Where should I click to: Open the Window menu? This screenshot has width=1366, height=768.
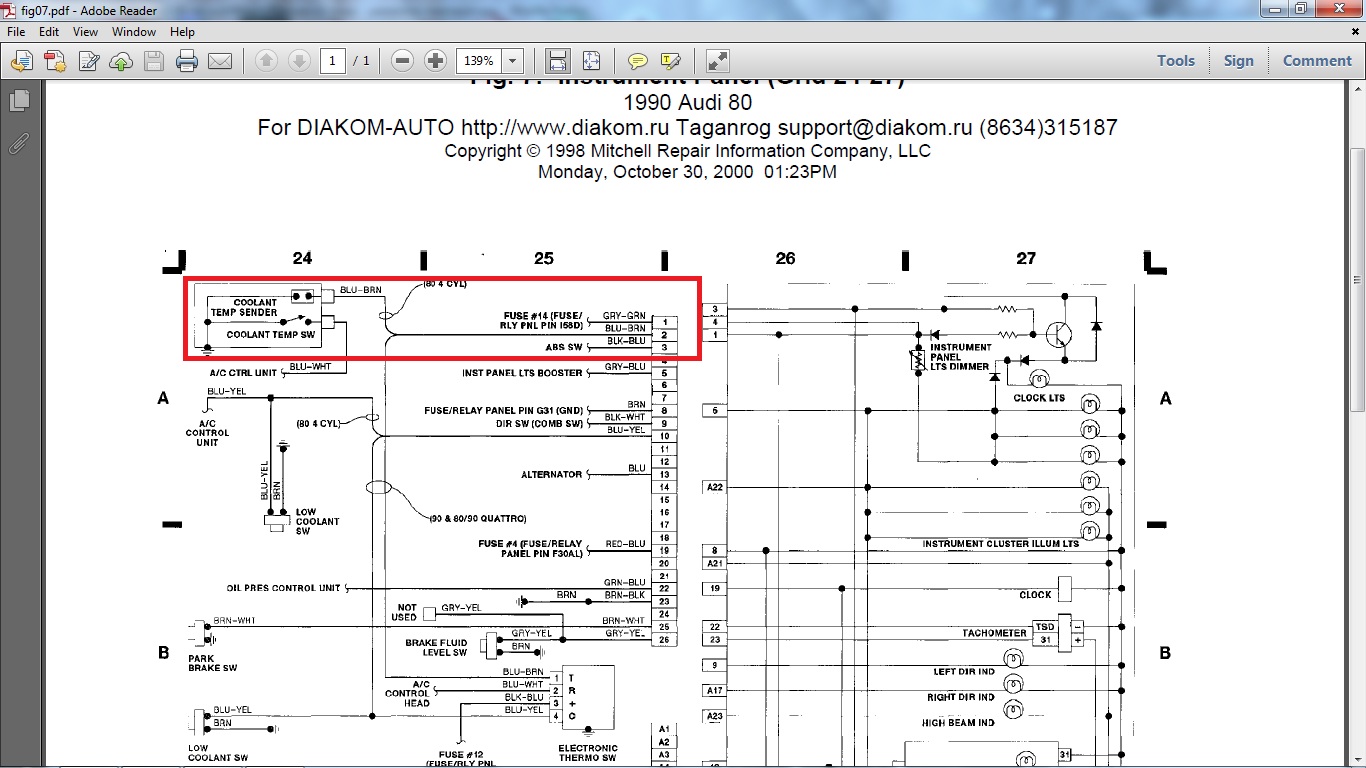133,32
